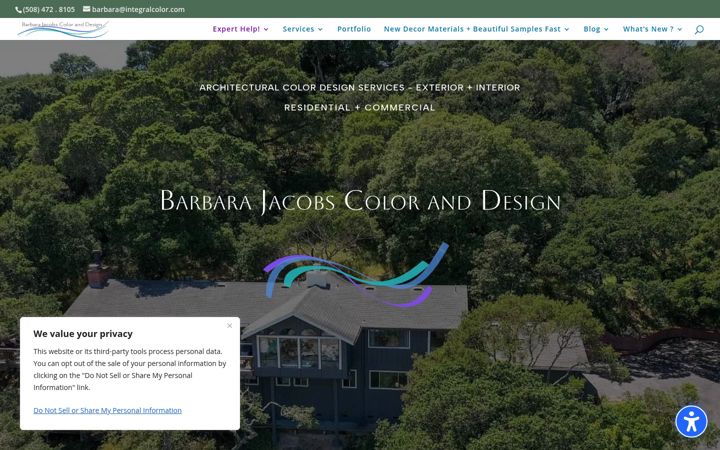720x450 pixels.
Task: Click the phone number (508) 472 . 8105
Action: (x=49, y=9)
